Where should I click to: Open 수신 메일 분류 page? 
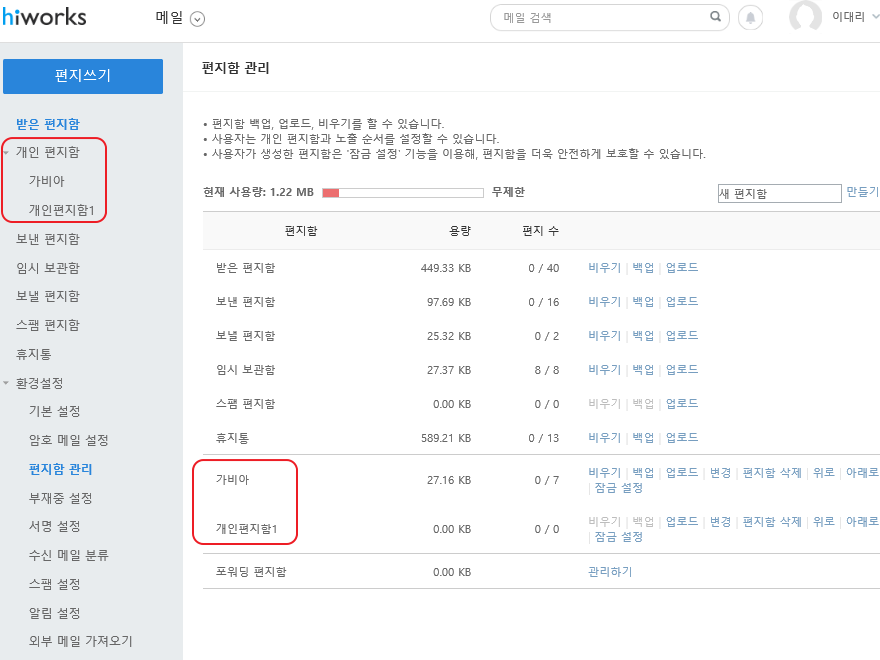68,556
